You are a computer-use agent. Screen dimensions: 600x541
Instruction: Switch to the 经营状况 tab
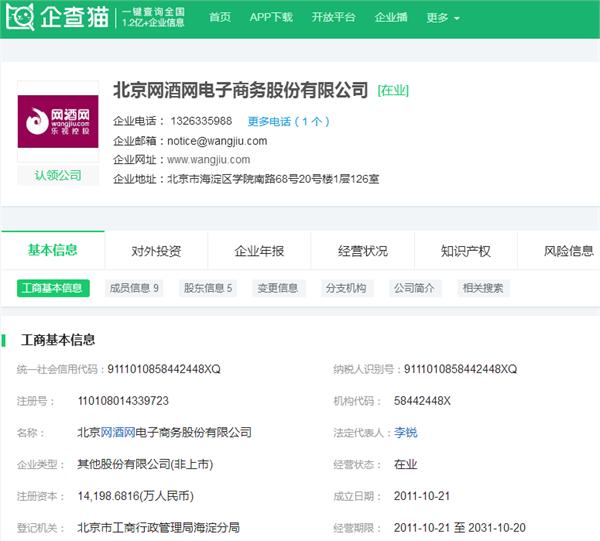[363, 251]
